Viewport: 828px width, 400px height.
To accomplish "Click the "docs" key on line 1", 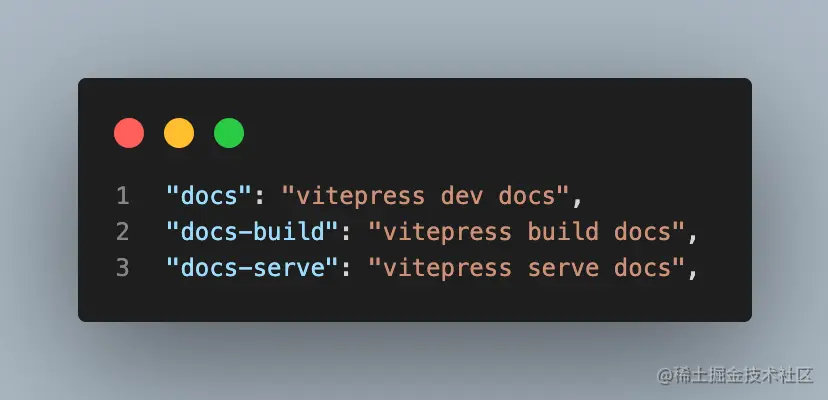I will (210, 196).
